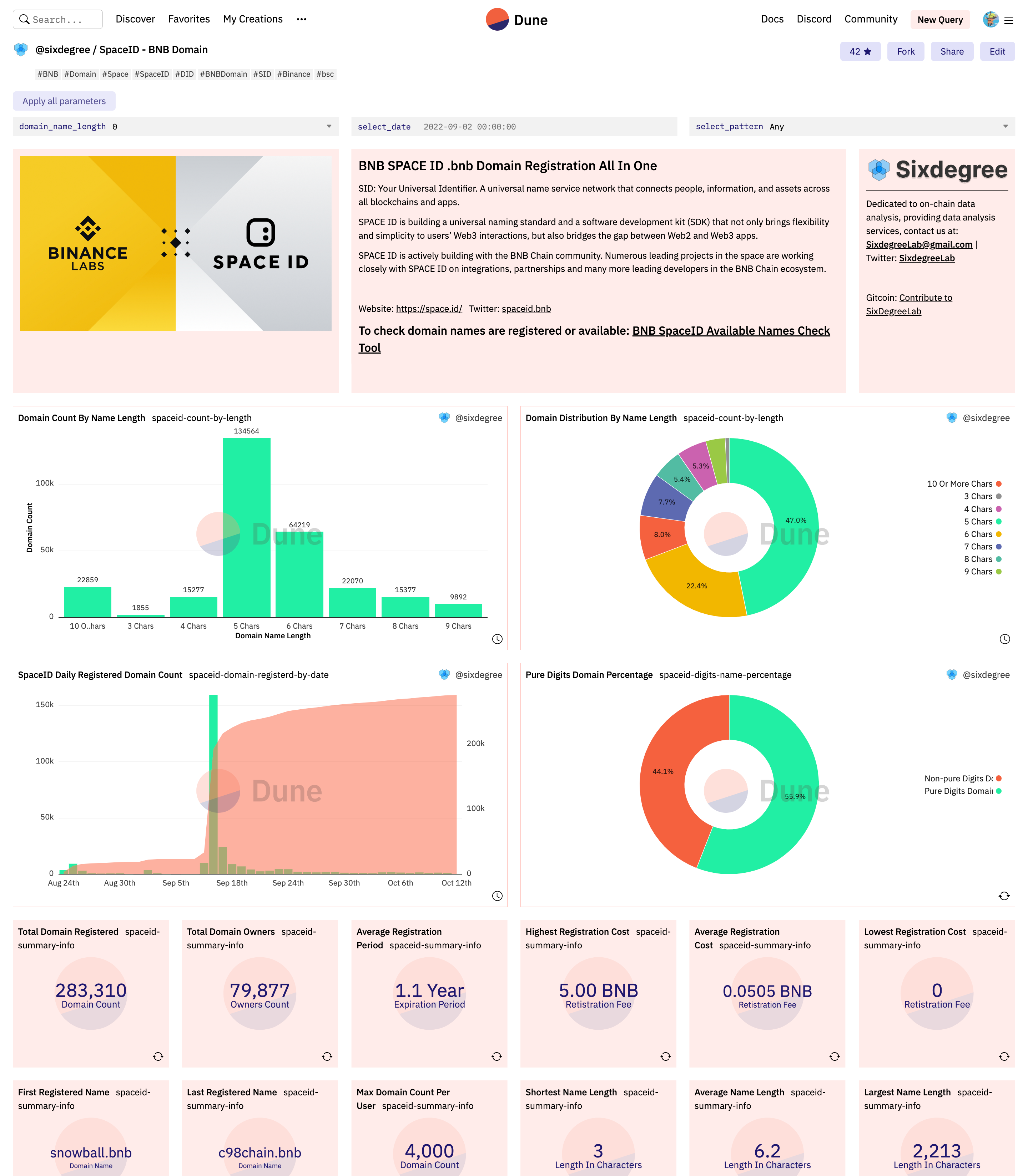
Task: Expand the select_pattern dropdown
Action: [1005, 127]
